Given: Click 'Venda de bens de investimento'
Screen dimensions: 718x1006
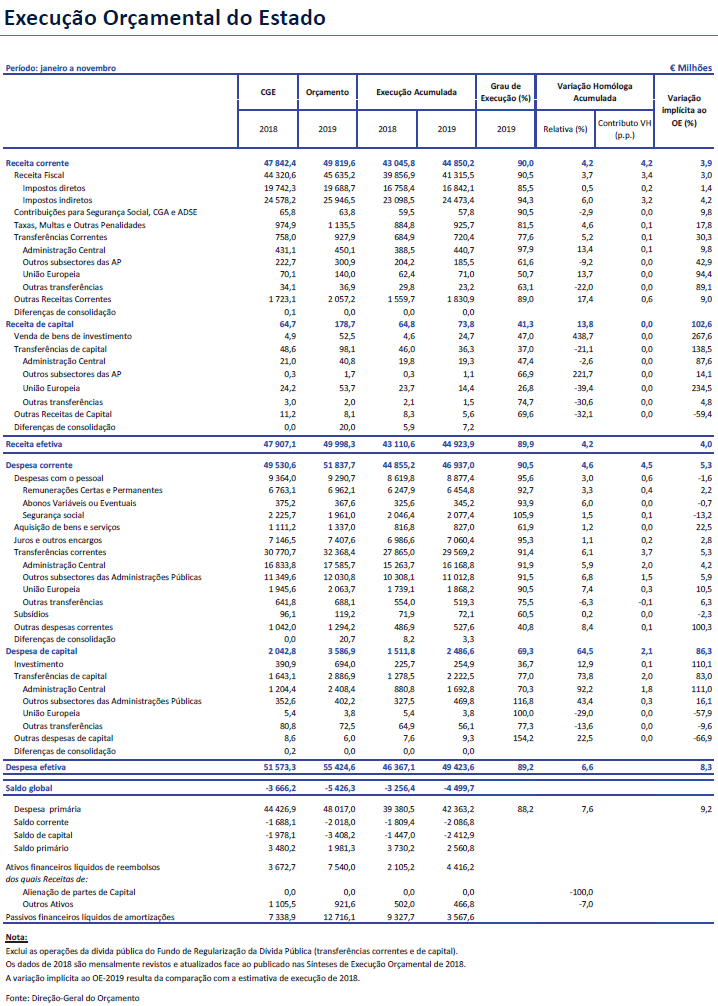Looking at the screenshot, I should 73,336.
